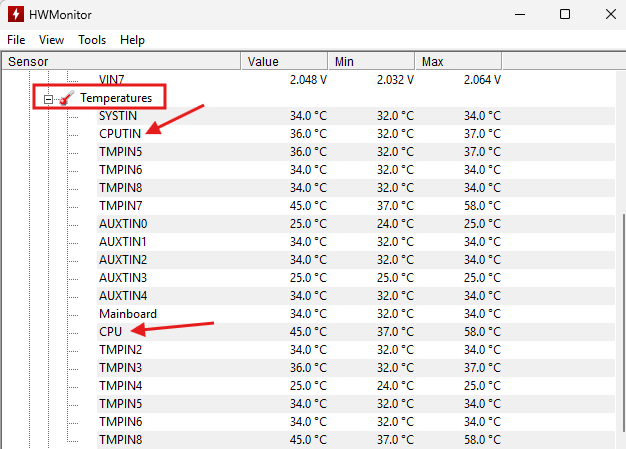Click the Value column header

coord(284,61)
